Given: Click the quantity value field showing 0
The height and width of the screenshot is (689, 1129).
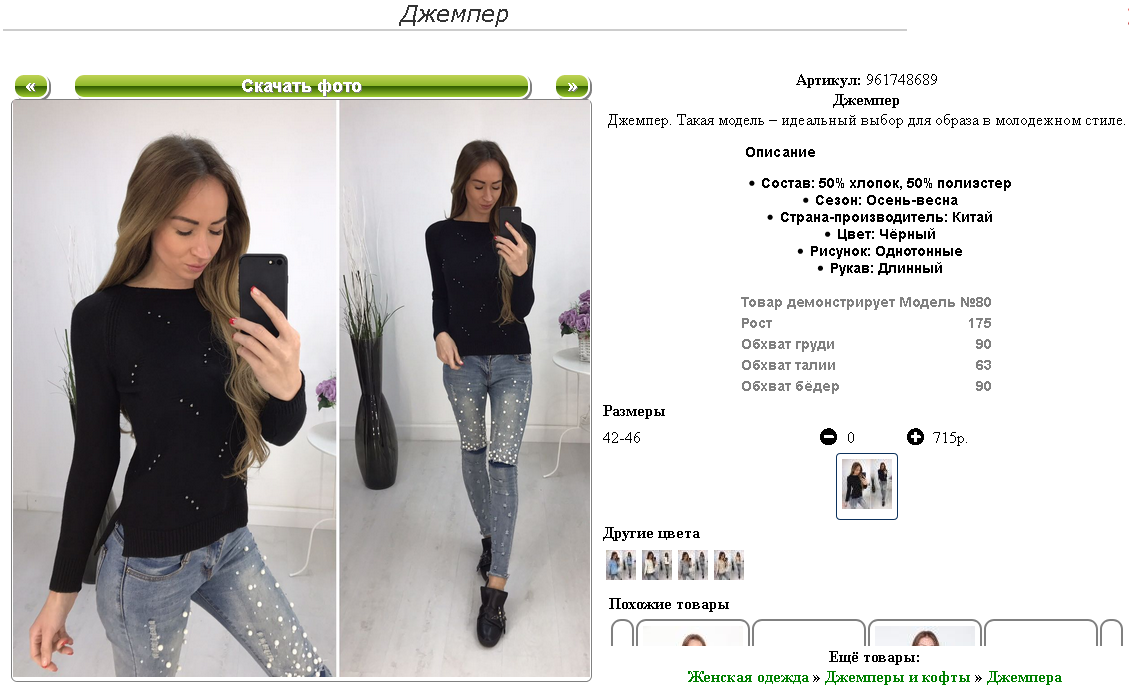Looking at the screenshot, I should tap(851, 438).
